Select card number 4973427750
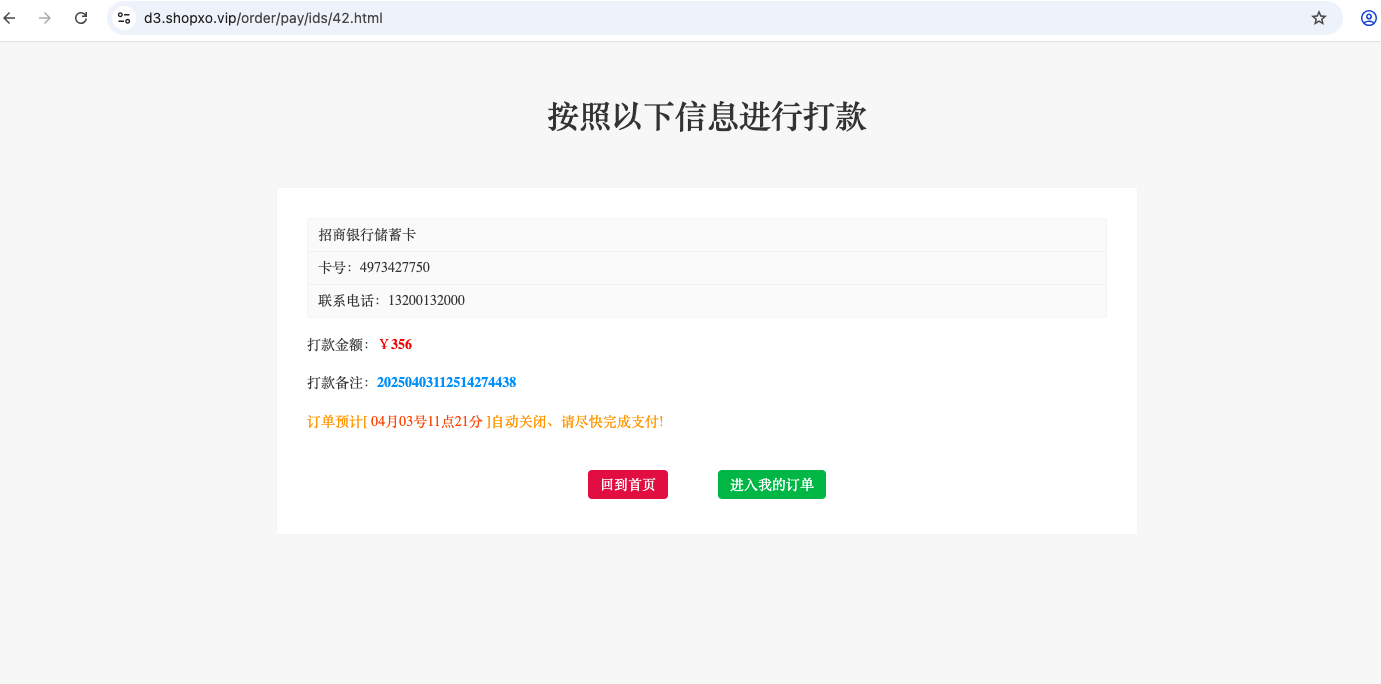Screen dimensions: 1381x684 tap(395, 267)
